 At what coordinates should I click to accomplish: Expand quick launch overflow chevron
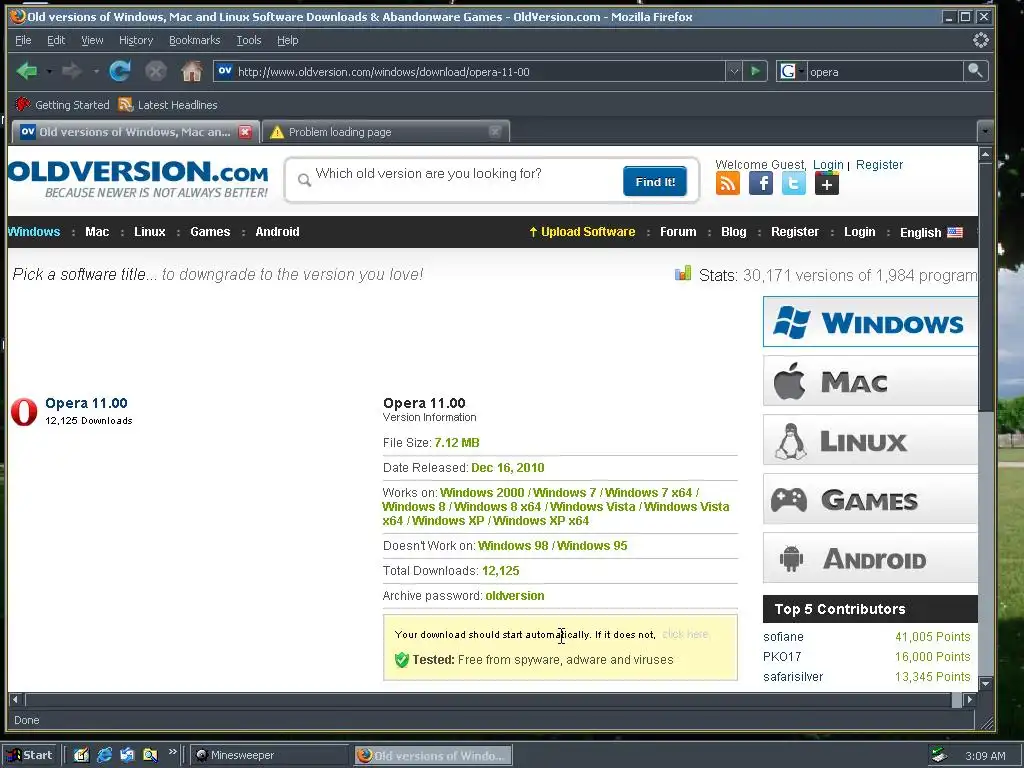coord(172,752)
